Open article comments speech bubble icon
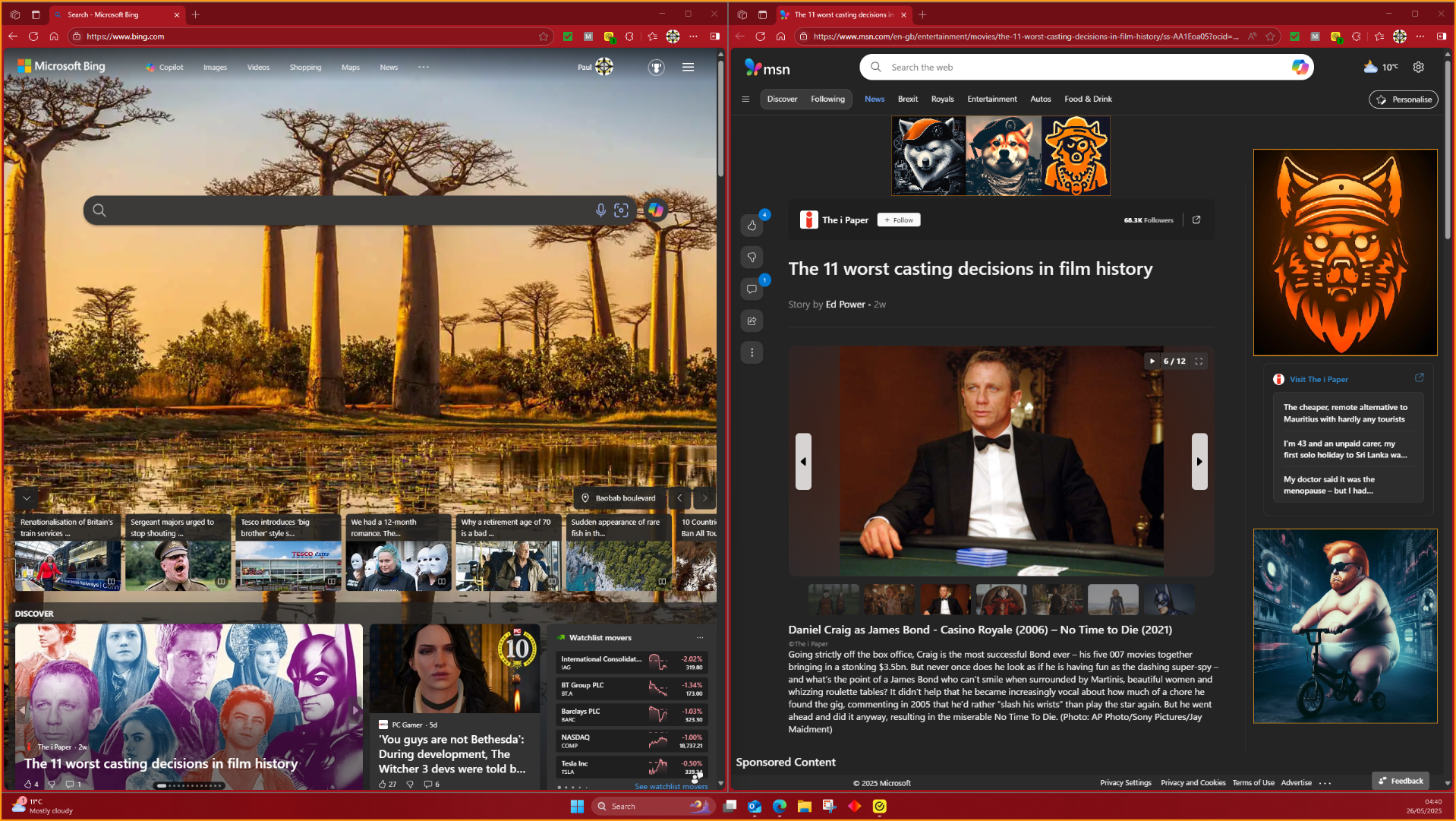The width and height of the screenshot is (1456, 821). click(x=752, y=289)
